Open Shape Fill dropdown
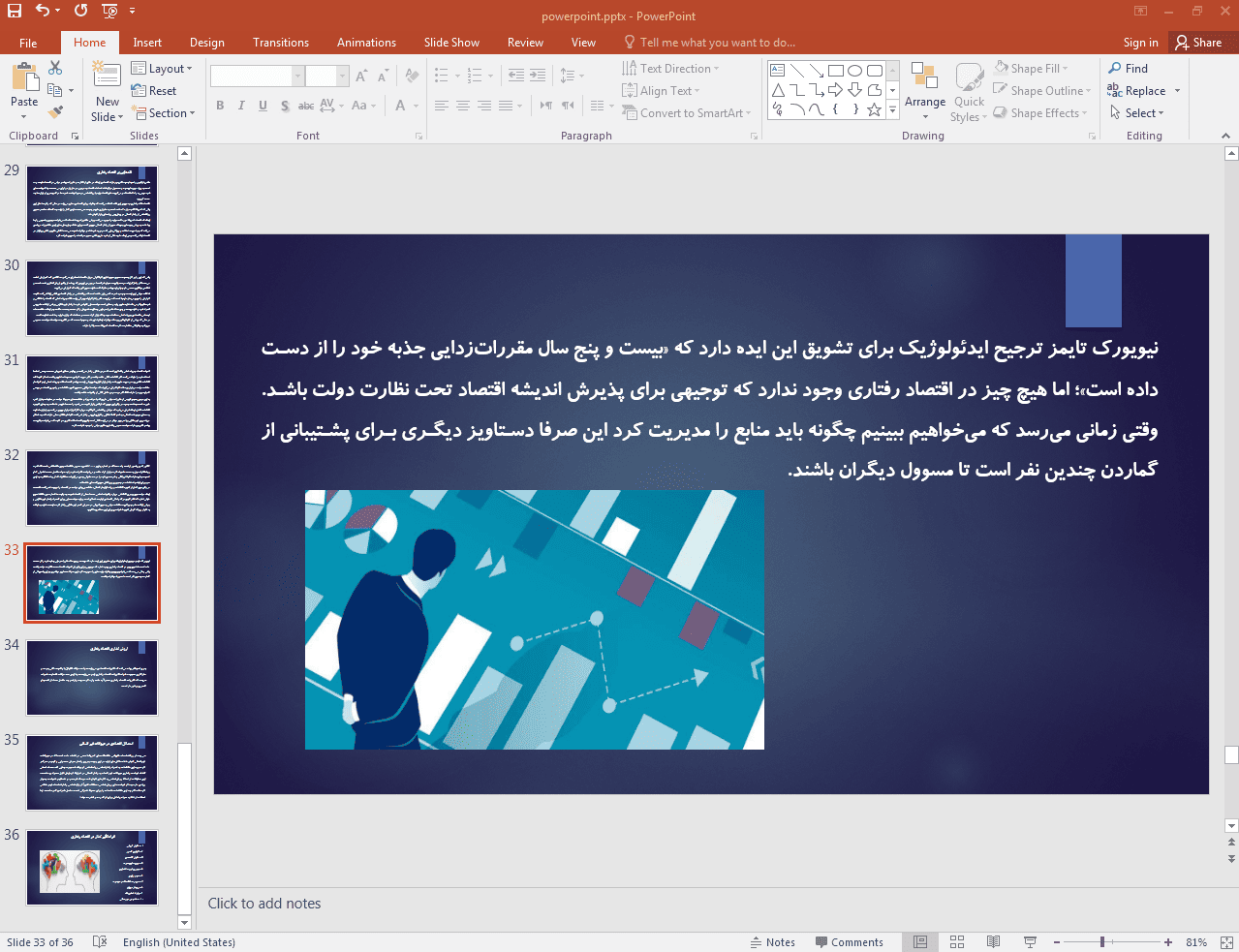This screenshot has height=952, width=1239. point(1030,69)
